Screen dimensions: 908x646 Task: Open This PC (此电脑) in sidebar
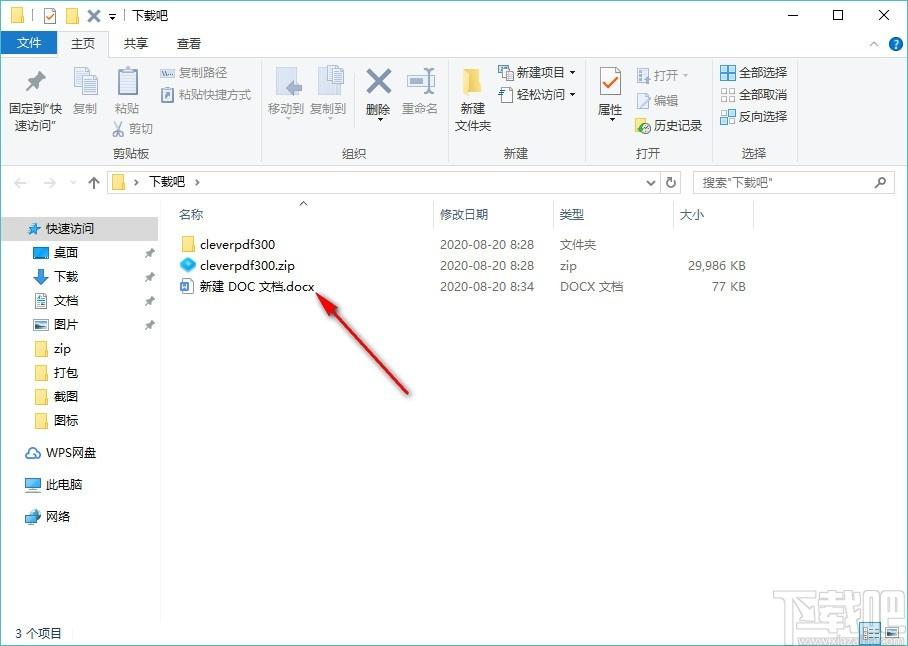64,484
